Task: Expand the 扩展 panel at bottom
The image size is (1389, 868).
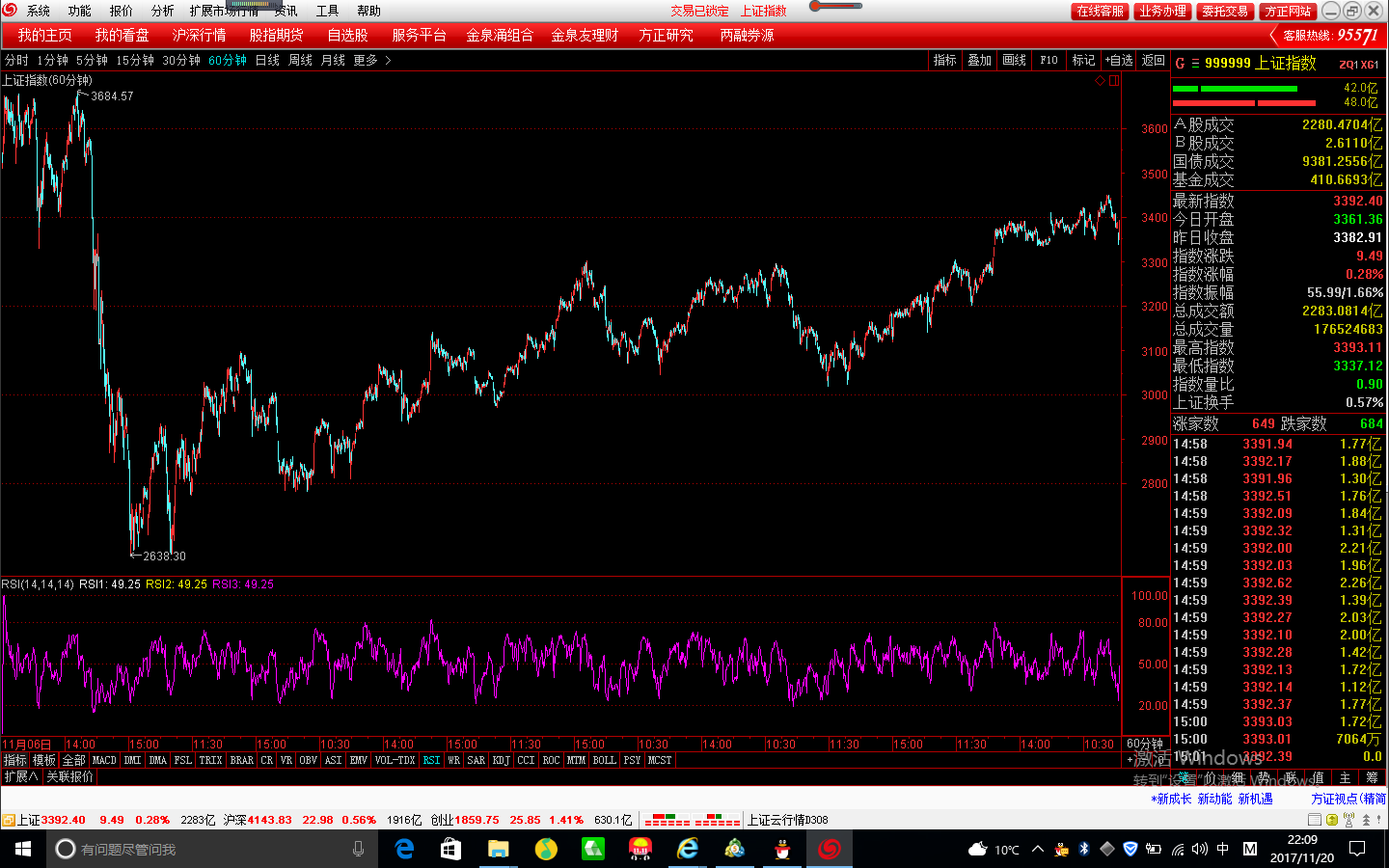Action: [20, 776]
